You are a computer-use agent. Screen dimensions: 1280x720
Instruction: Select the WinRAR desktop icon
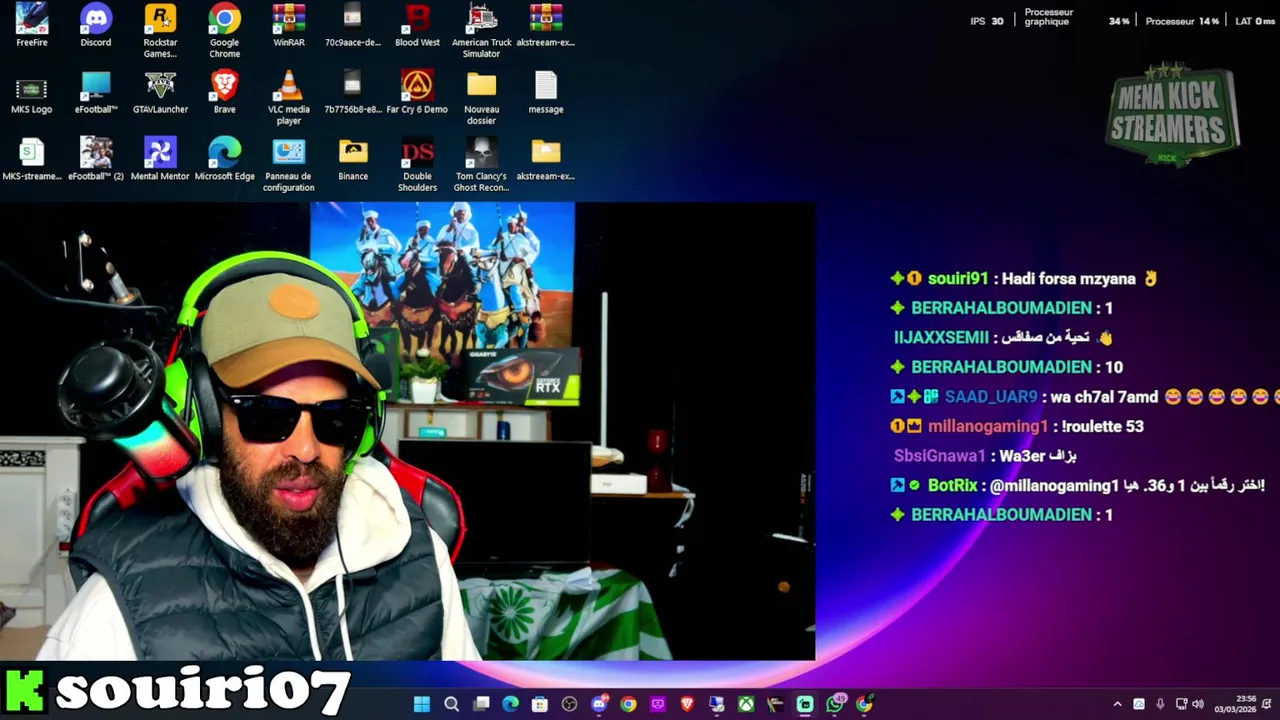[289, 26]
